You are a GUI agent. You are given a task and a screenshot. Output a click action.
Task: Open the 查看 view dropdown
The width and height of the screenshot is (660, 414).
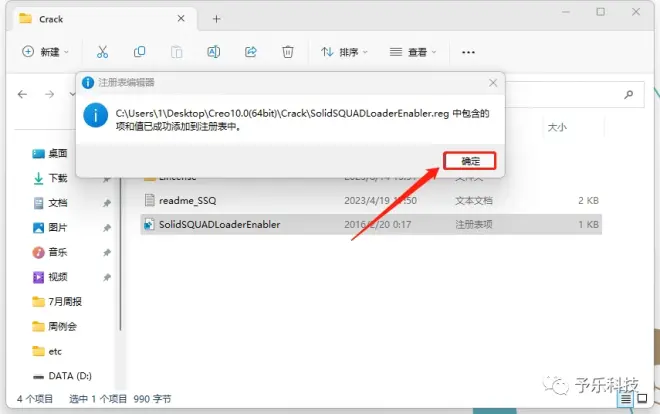coord(412,52)
